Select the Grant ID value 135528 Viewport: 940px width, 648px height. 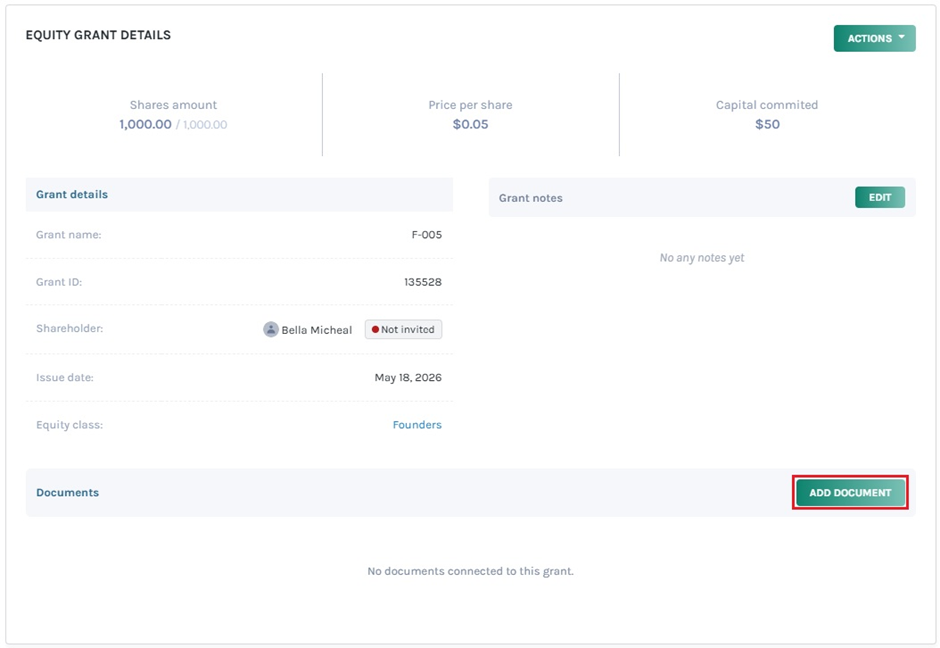click(423, 282)
